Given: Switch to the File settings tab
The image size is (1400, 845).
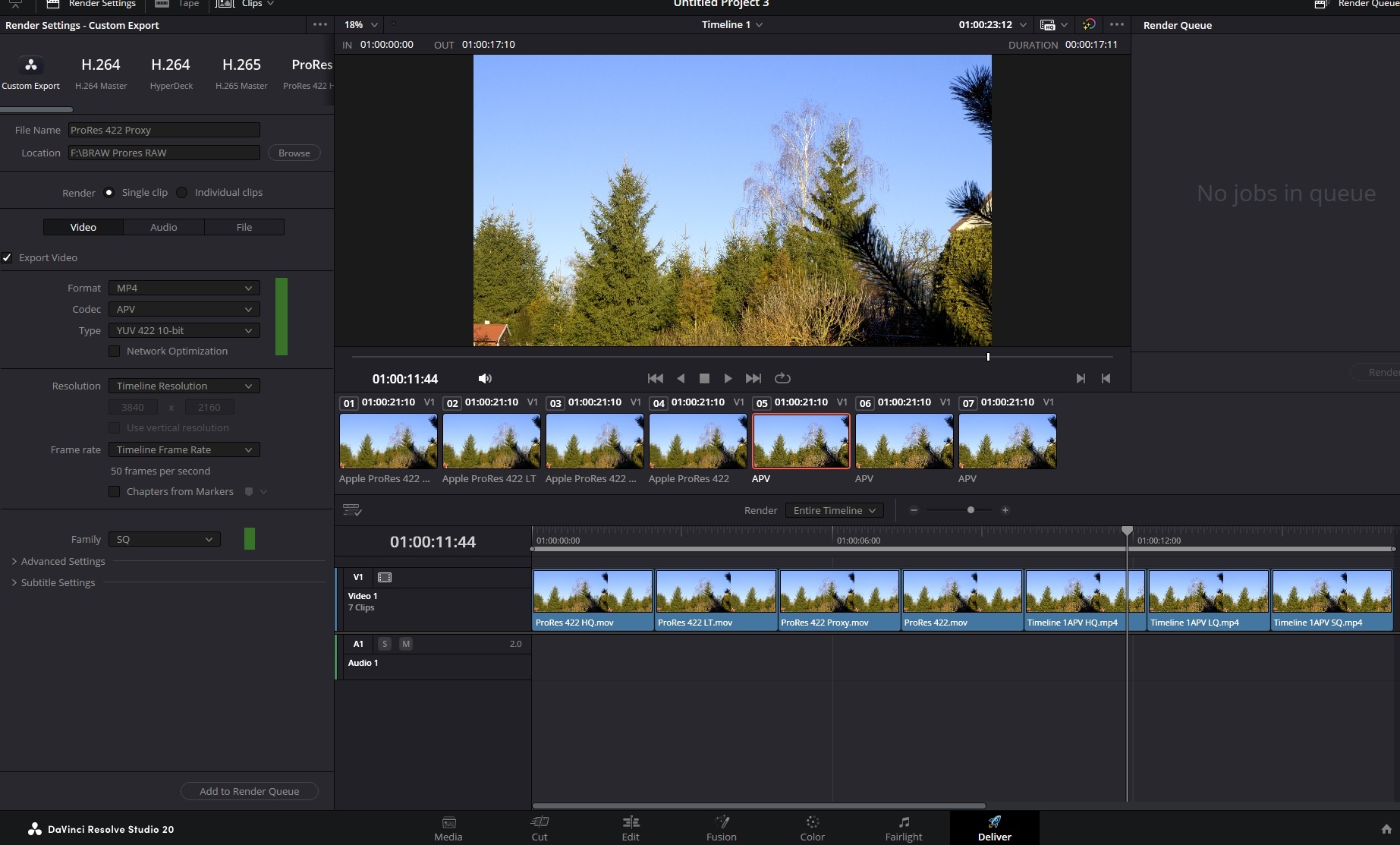Looking at the screenshot, I should (244, 227).
